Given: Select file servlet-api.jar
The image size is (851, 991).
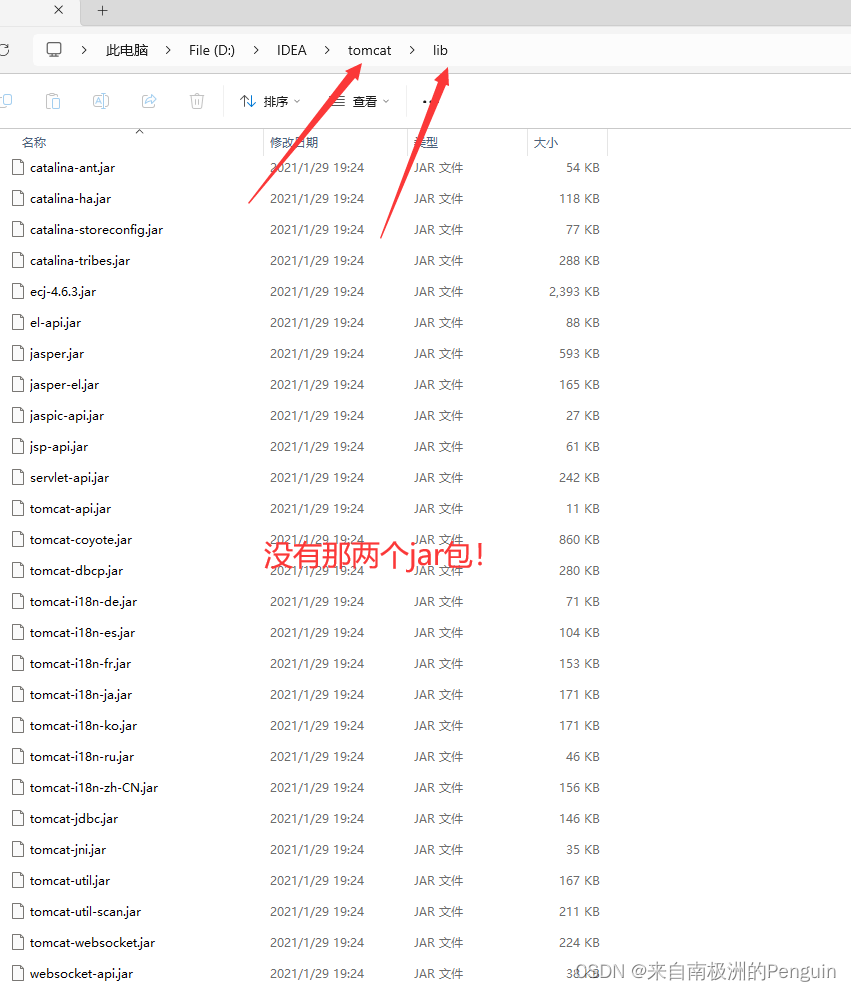Looking at the screenshot, I should pos(69,477).
